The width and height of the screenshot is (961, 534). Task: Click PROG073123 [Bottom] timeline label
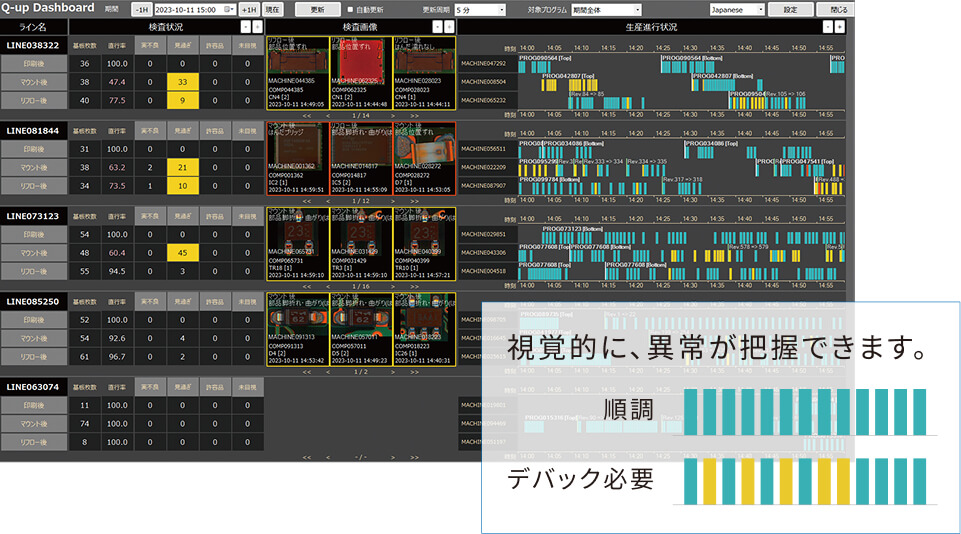coord(572,229)
